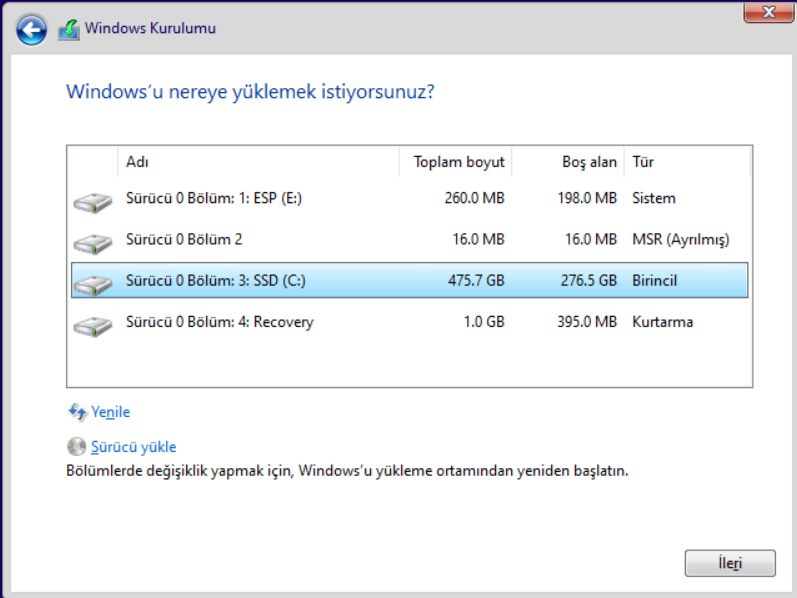Click the Windows Kurulumu setup icon
The height and width of the screenshot is (598, 797).
click(69, 29)
